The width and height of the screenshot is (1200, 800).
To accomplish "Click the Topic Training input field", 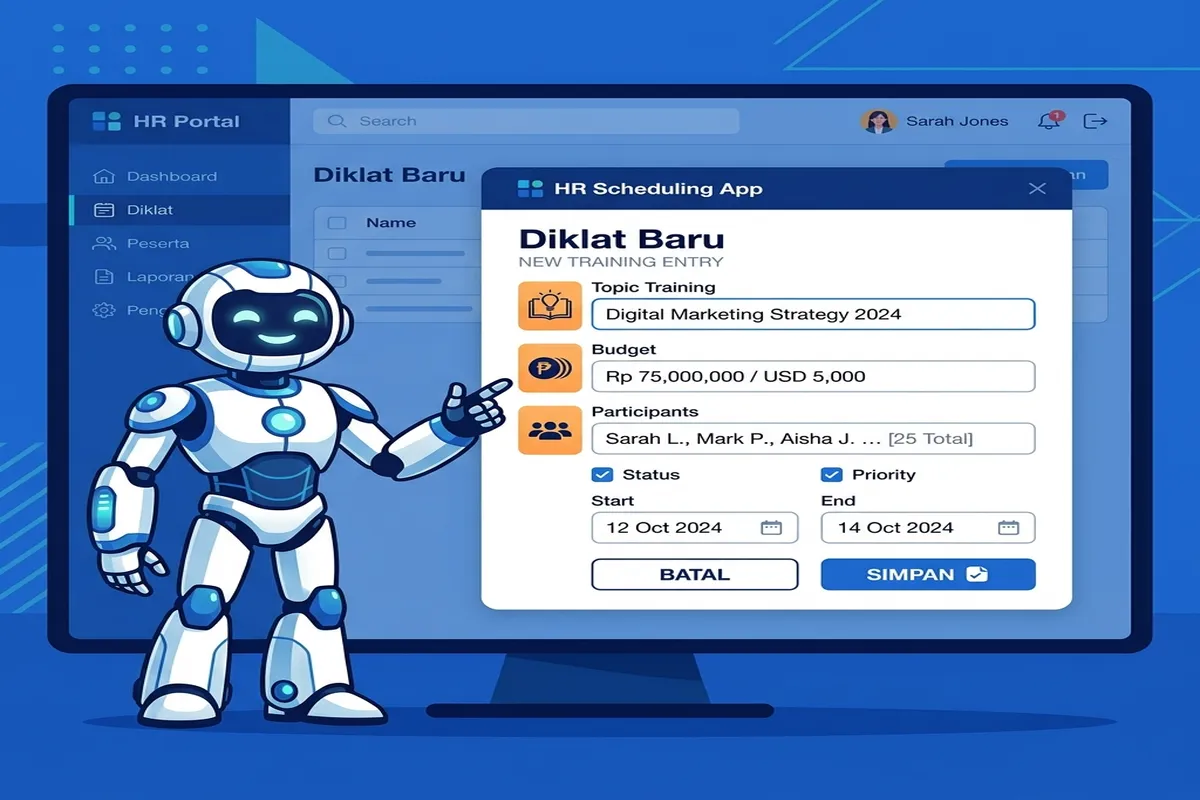I will [x=813, y=314].
